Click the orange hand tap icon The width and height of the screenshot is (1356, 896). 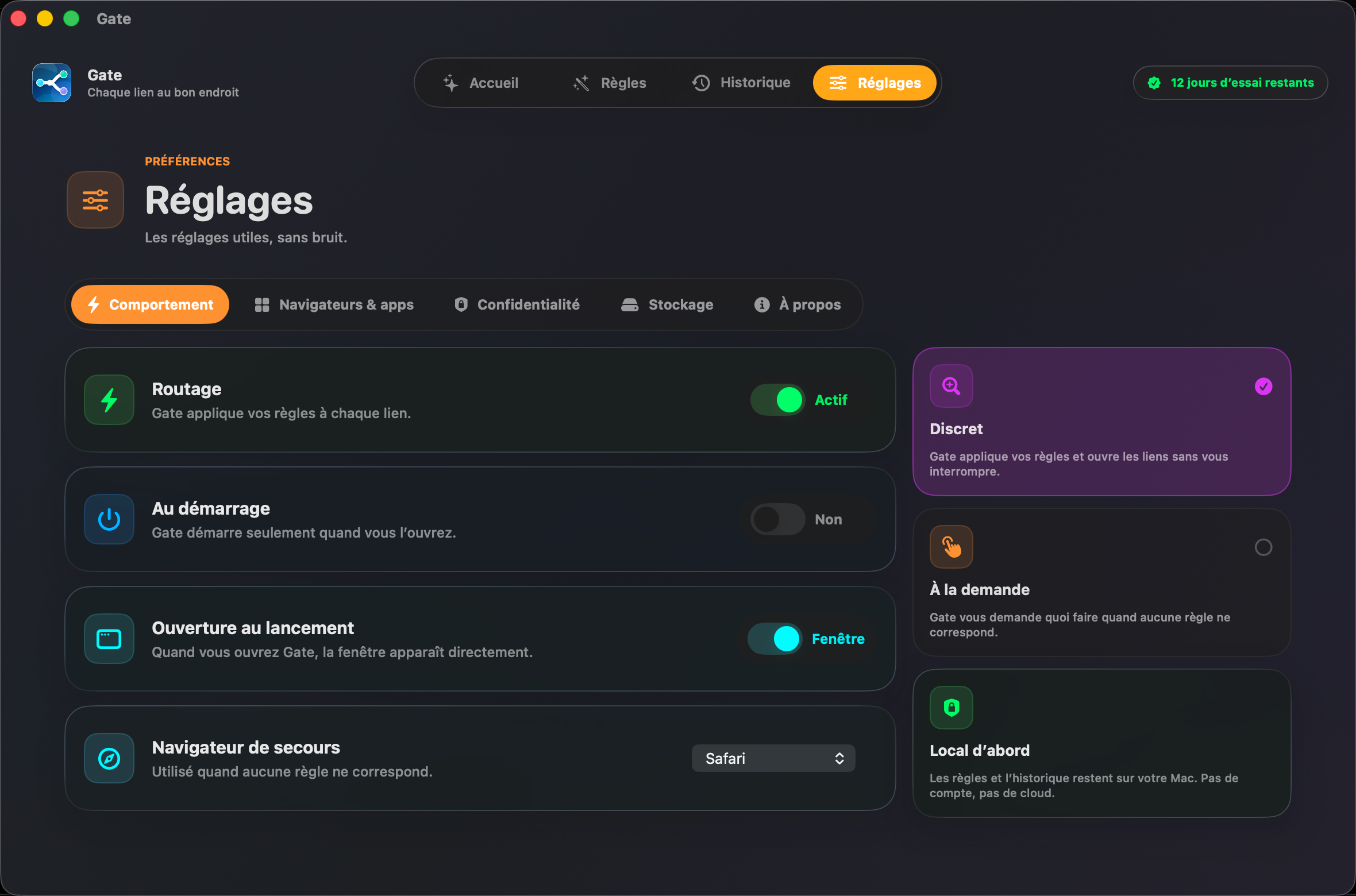951,547
